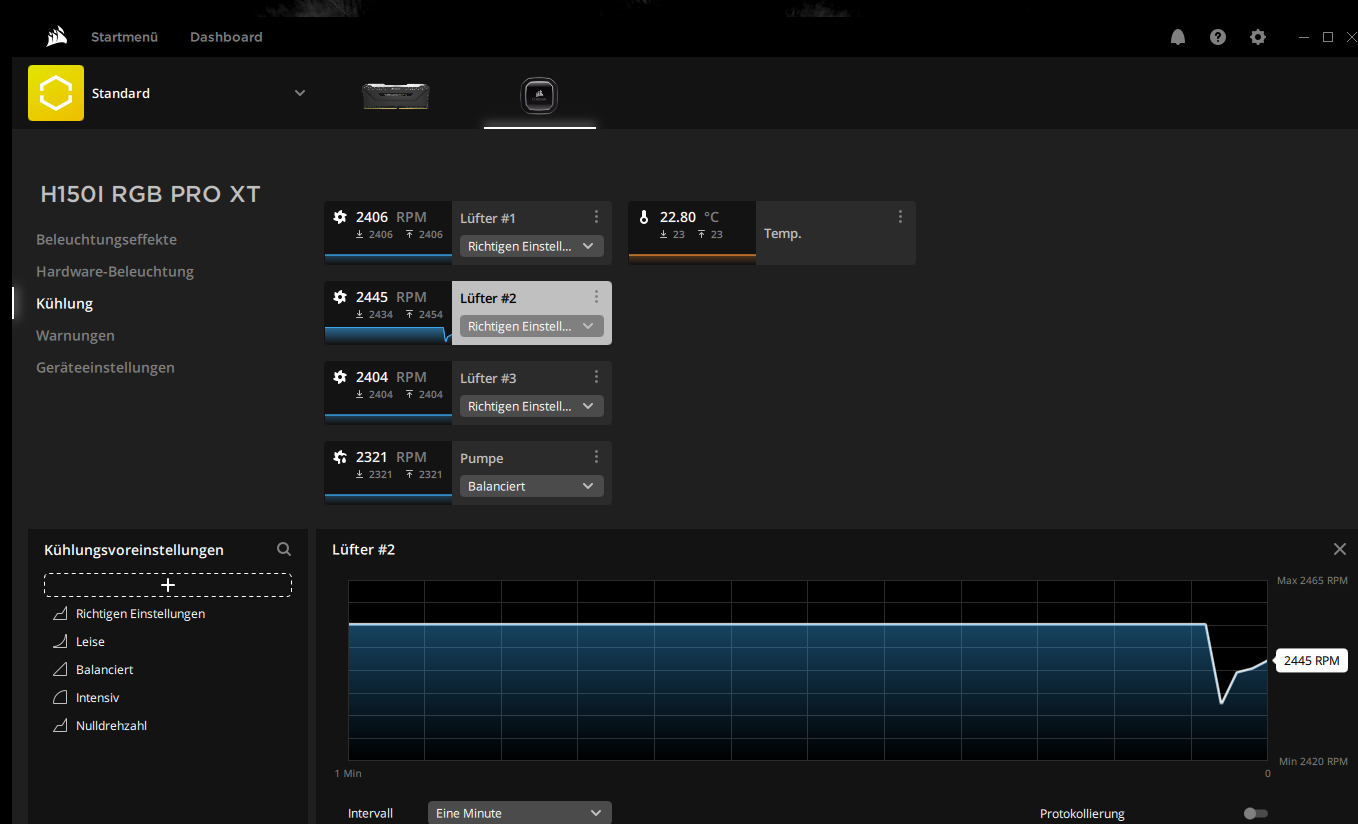Select the H150i cooler device thumbnail

pos(539,96)
